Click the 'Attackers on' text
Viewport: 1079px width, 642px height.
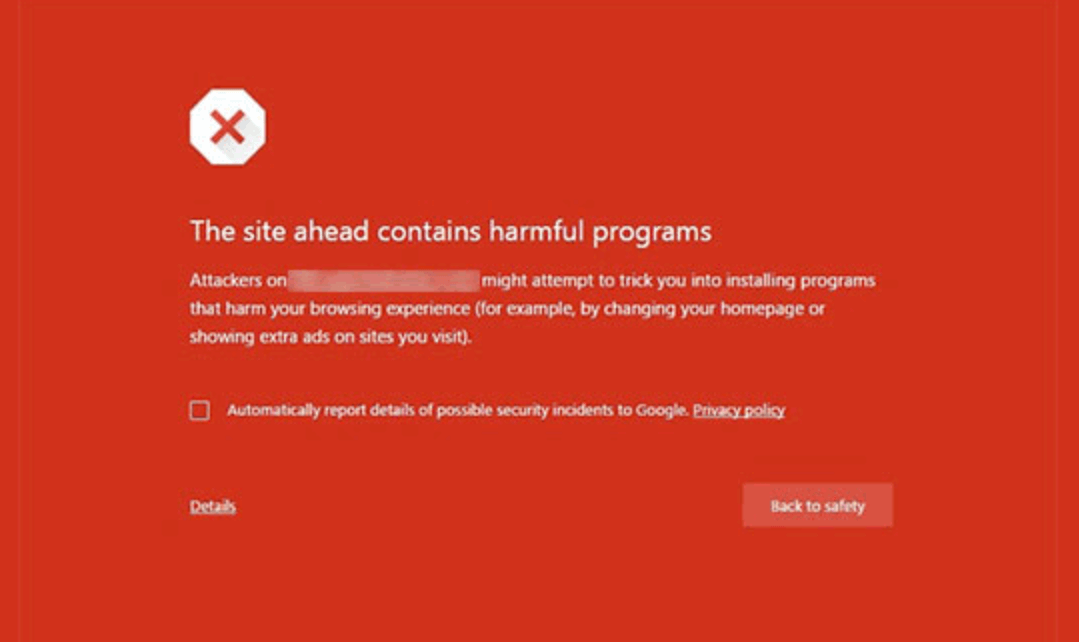click(238, 281)
